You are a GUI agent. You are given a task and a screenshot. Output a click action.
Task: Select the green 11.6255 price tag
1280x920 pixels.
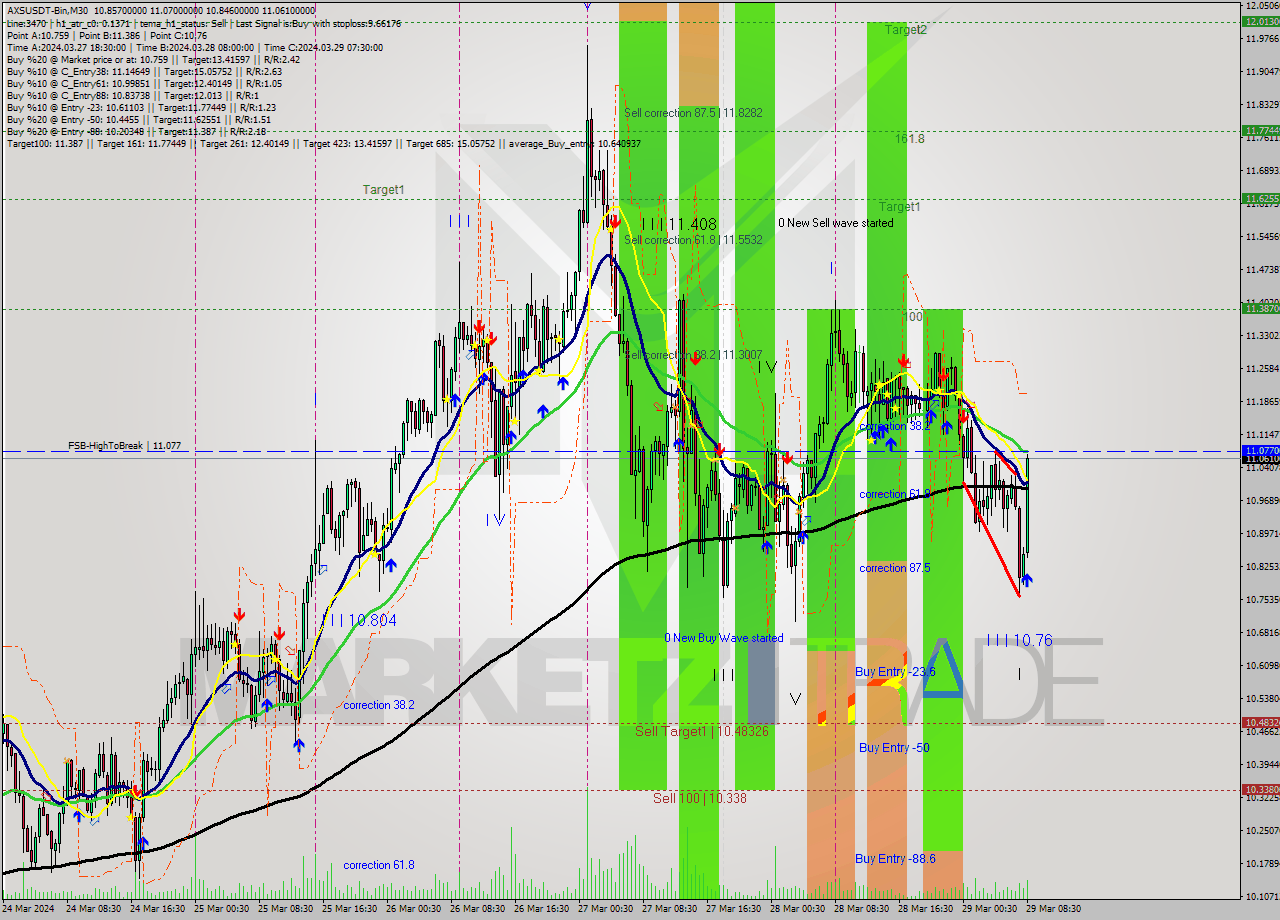click(1260, 199)
